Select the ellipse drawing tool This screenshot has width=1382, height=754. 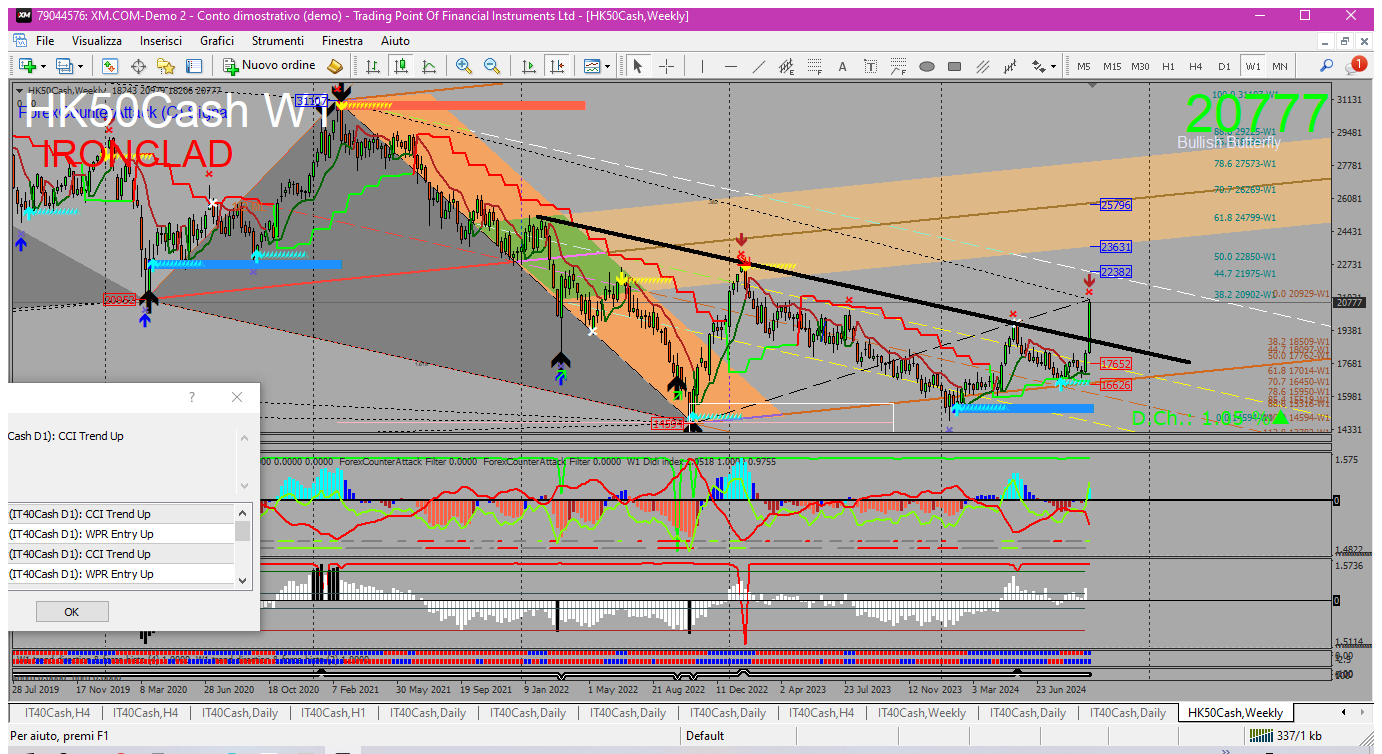tap(926, 66)
